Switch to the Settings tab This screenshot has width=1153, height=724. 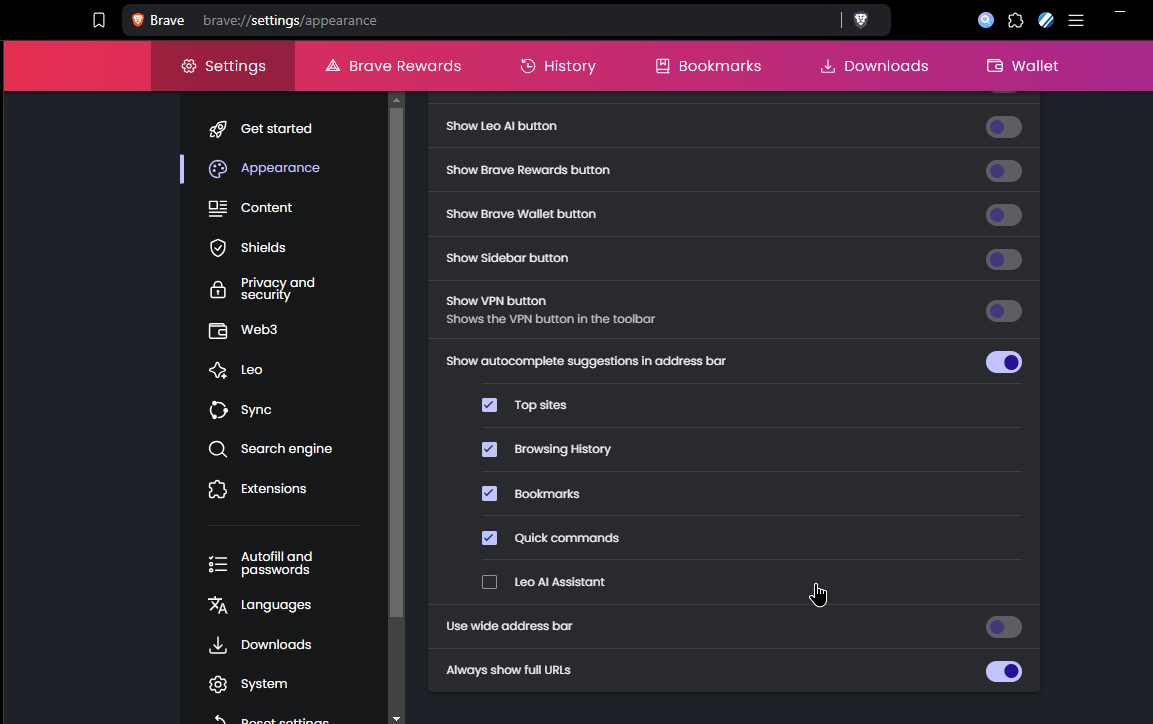pyautogui.click(x=223, y=66)
